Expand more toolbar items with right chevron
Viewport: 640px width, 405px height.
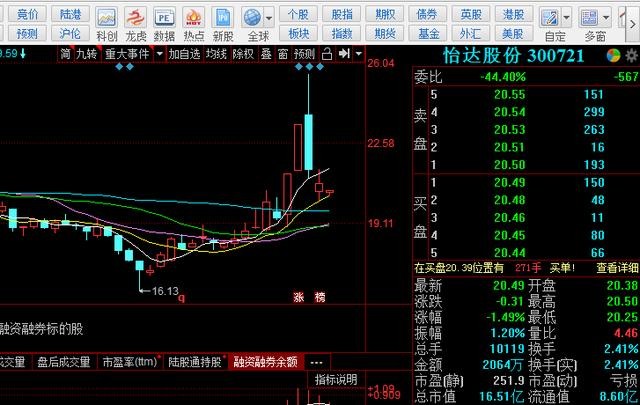[633, 24]
